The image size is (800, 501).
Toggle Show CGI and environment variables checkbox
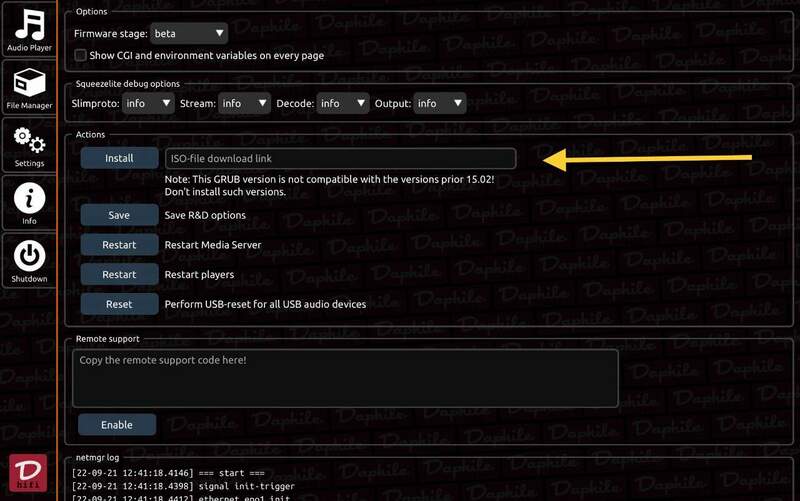pyautogui.click(x=80, y=55)
